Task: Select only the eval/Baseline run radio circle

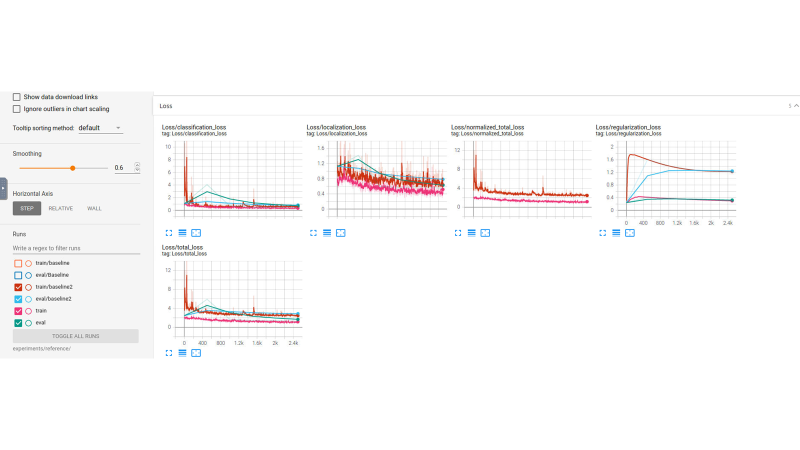Action: click(29, 275)
